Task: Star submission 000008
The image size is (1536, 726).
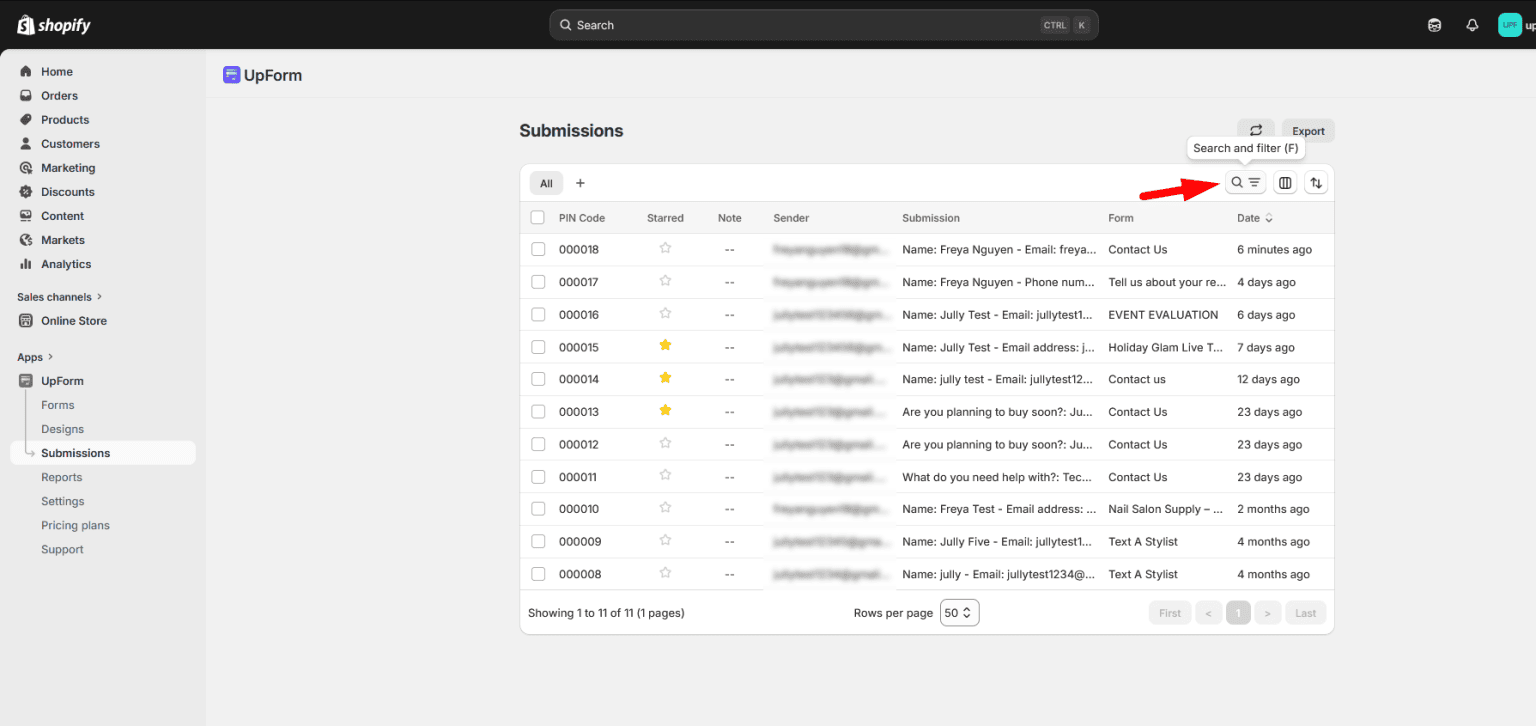Action: [665, 573]
